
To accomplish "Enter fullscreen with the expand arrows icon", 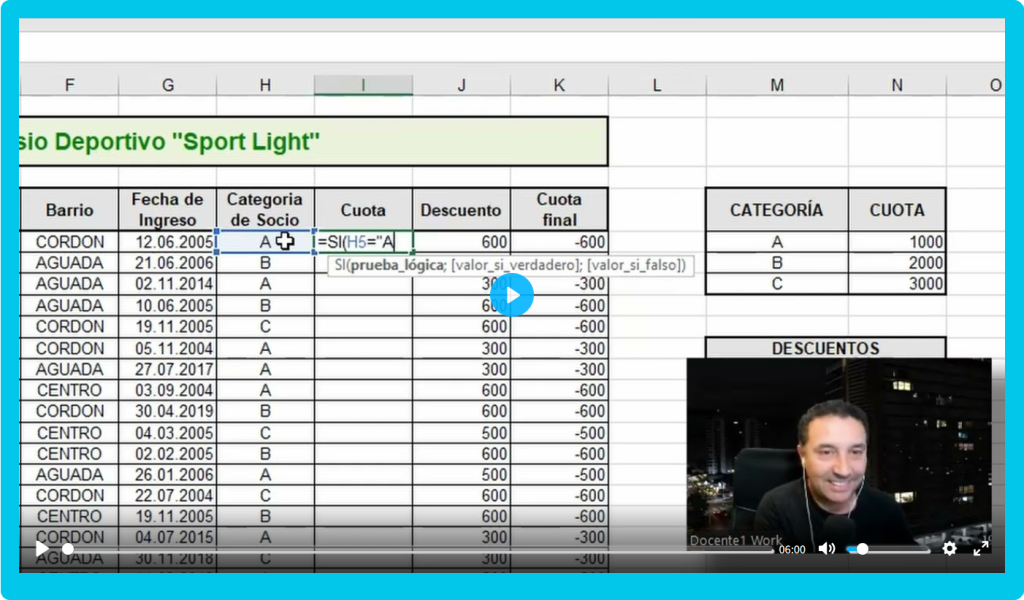I will pyautogui.click(x=981, y=548).
